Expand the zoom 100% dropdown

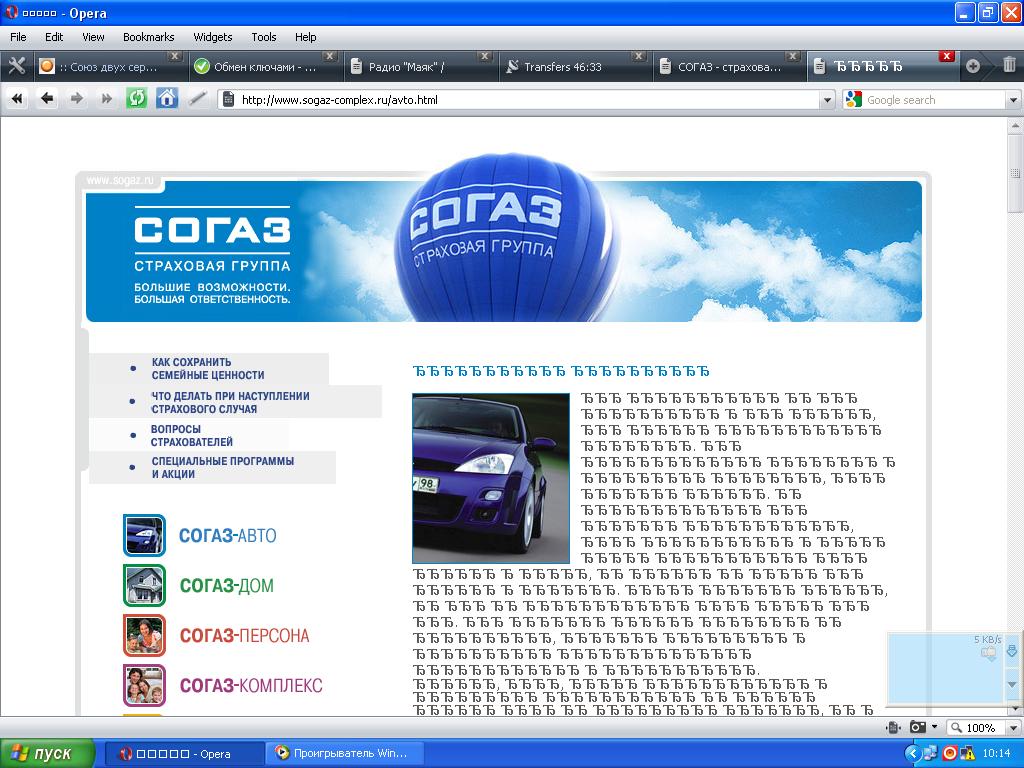[1011, 728]
